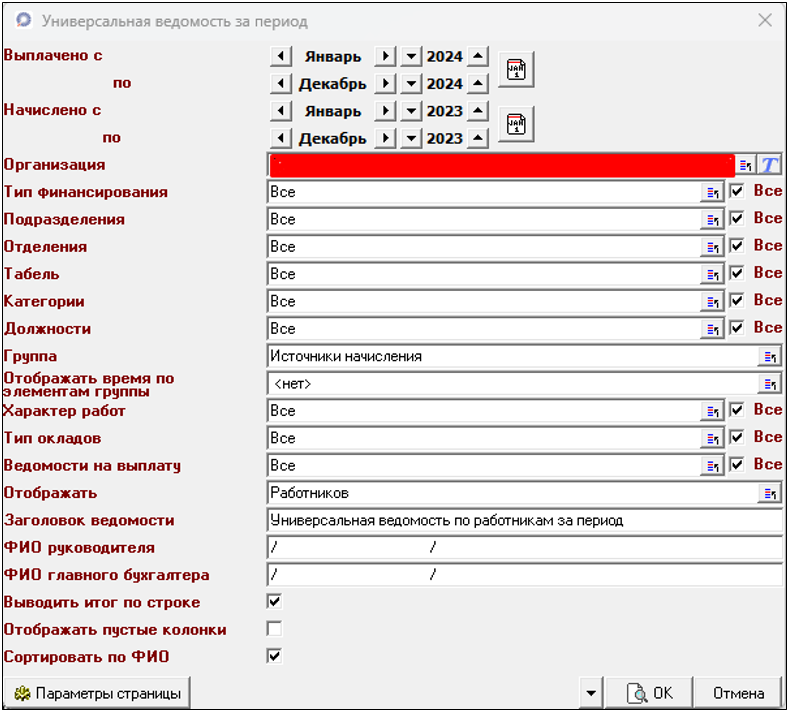The image size is (789, 712).
Task: Step Начислено по month back from Декабрь
Action: (281, 138)
